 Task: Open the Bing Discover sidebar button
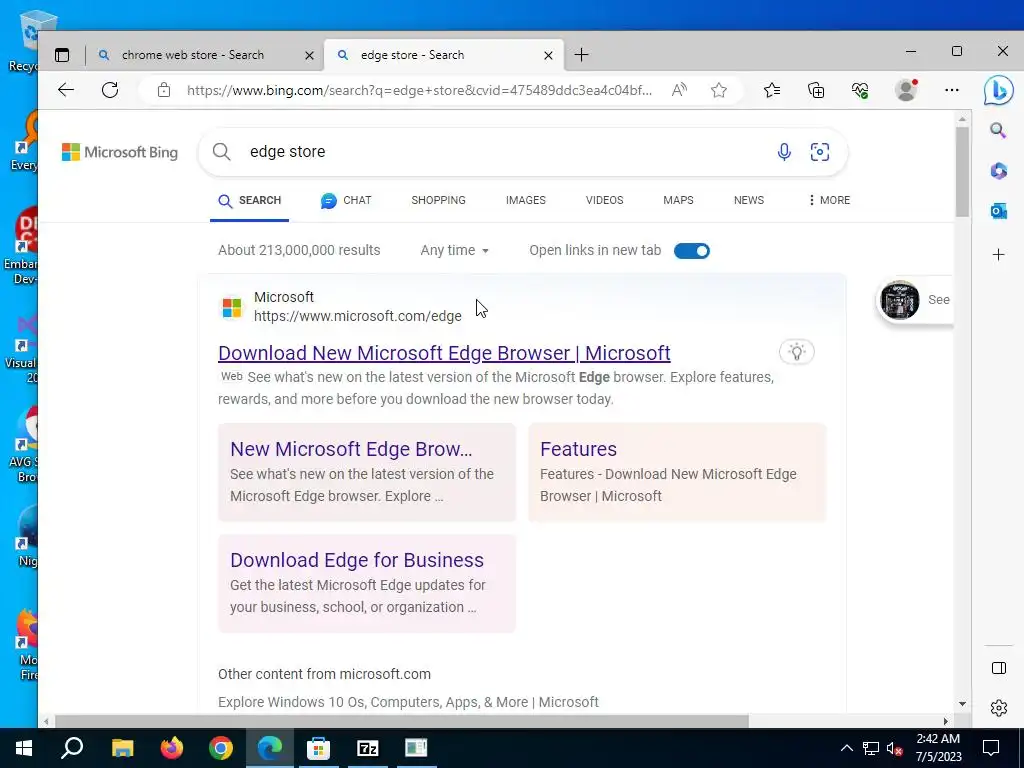click(x=999, y=90)
